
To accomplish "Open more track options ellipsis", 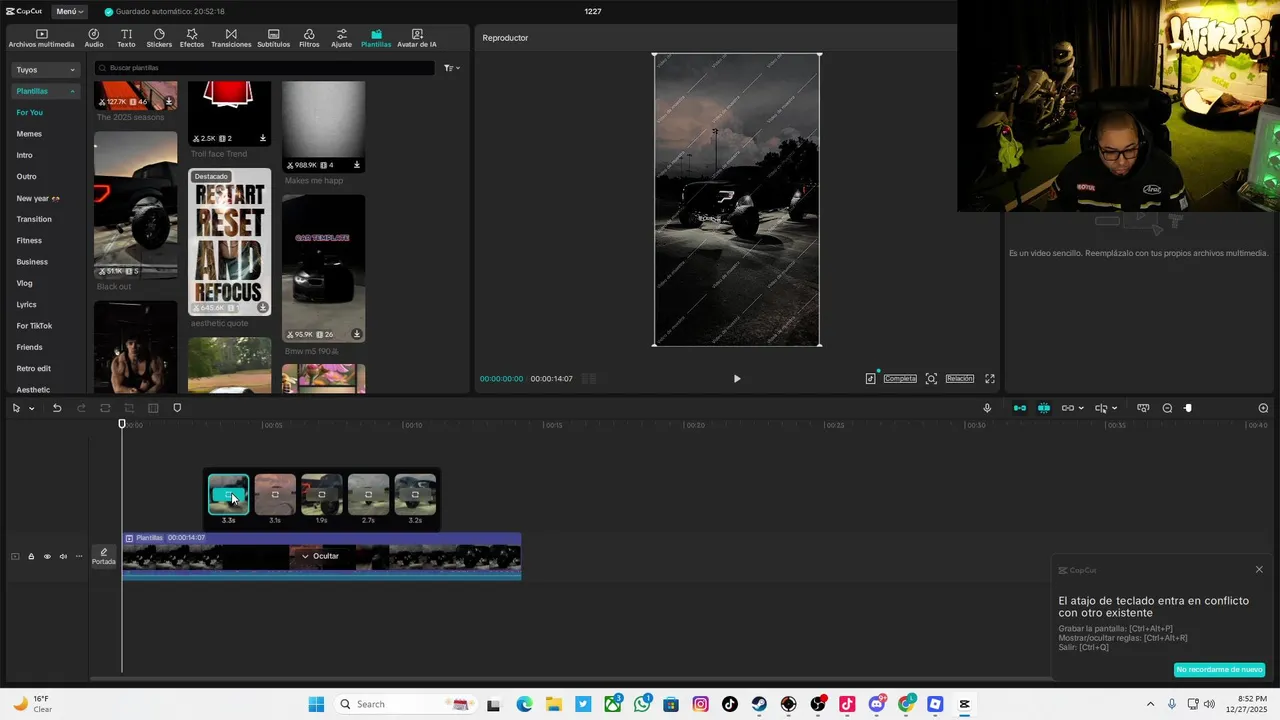I will pyautogui.click(x=79, y=557).
